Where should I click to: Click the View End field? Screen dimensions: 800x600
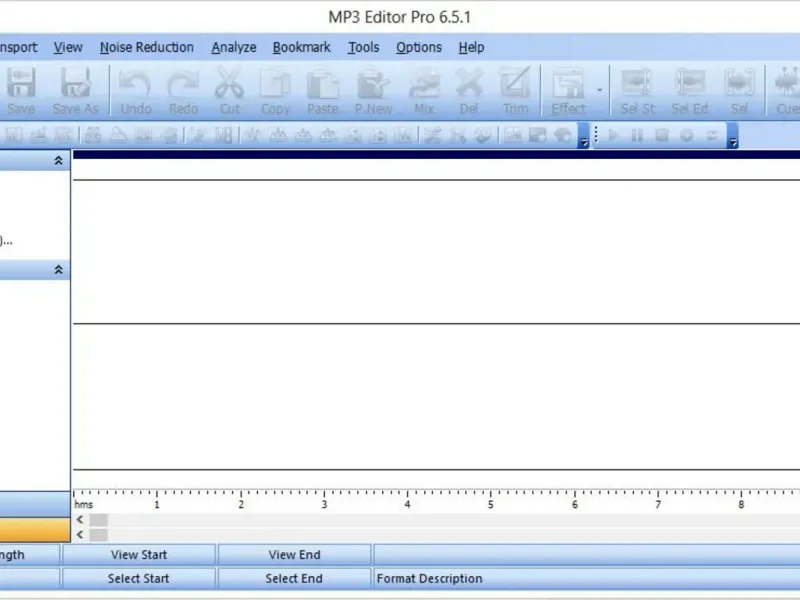pos(294,555)
